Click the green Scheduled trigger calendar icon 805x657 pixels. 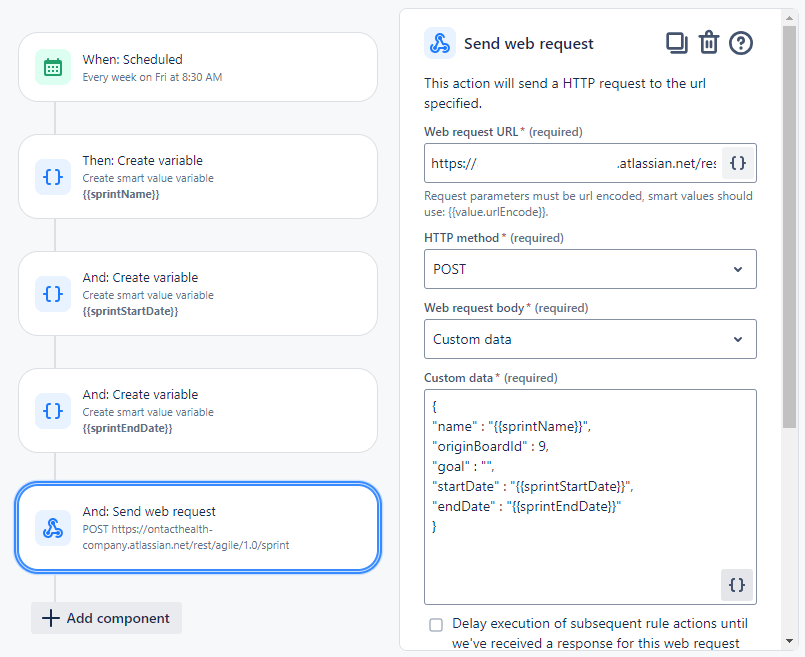[53, 67]
